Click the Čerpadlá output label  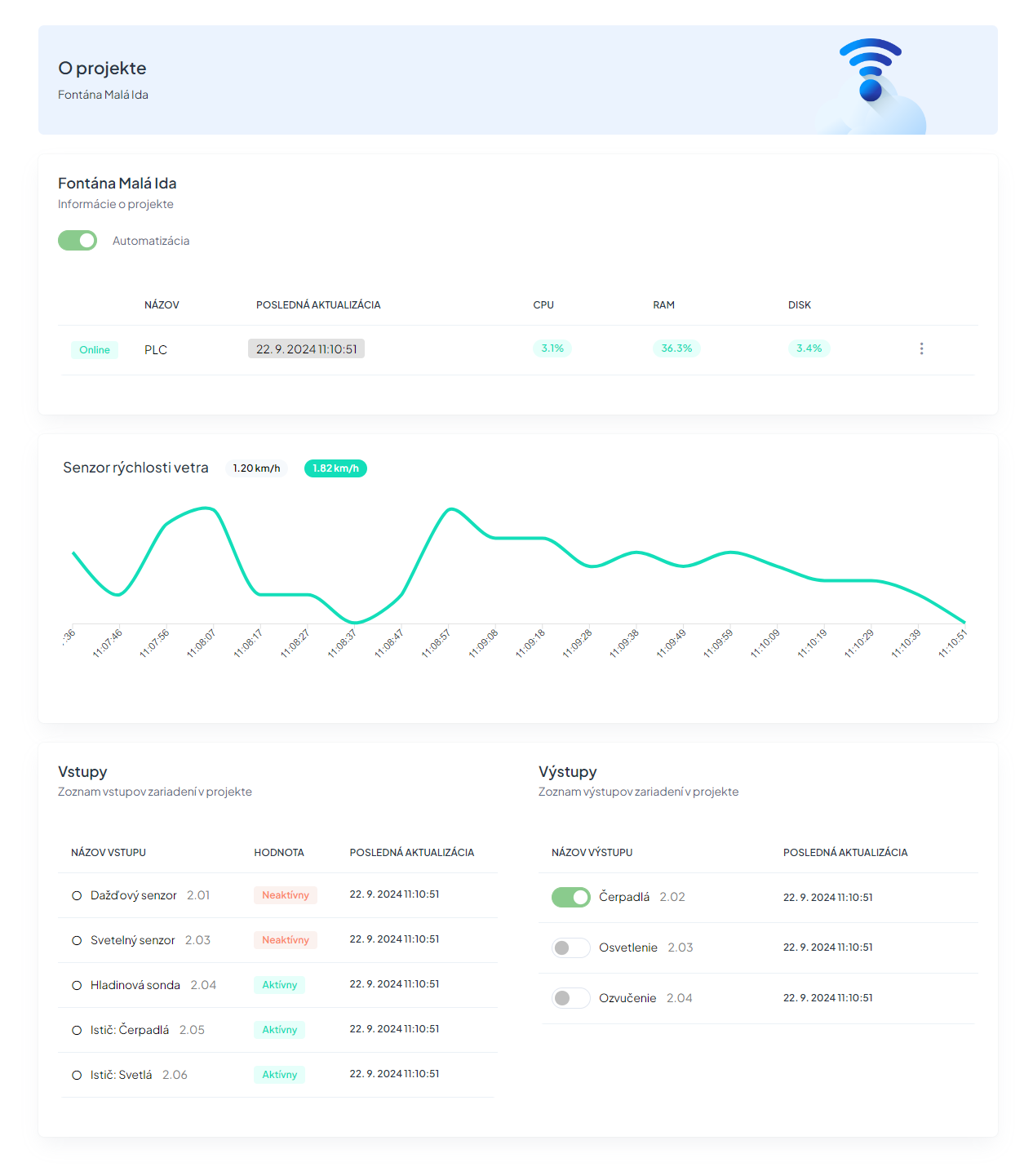(x=624, y=897)
